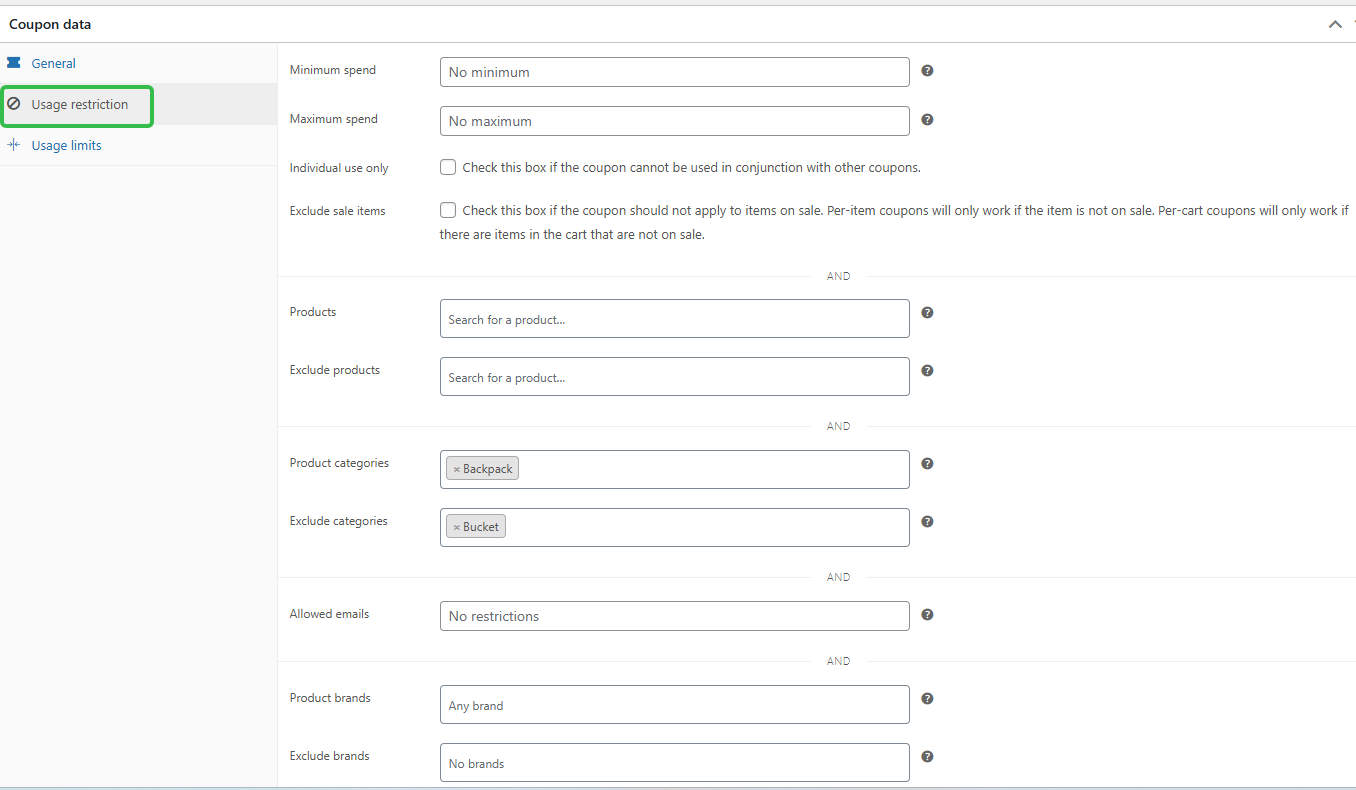Open the Minimum spend help tooltip
The image size is (1356, 790).
point(927,71)
